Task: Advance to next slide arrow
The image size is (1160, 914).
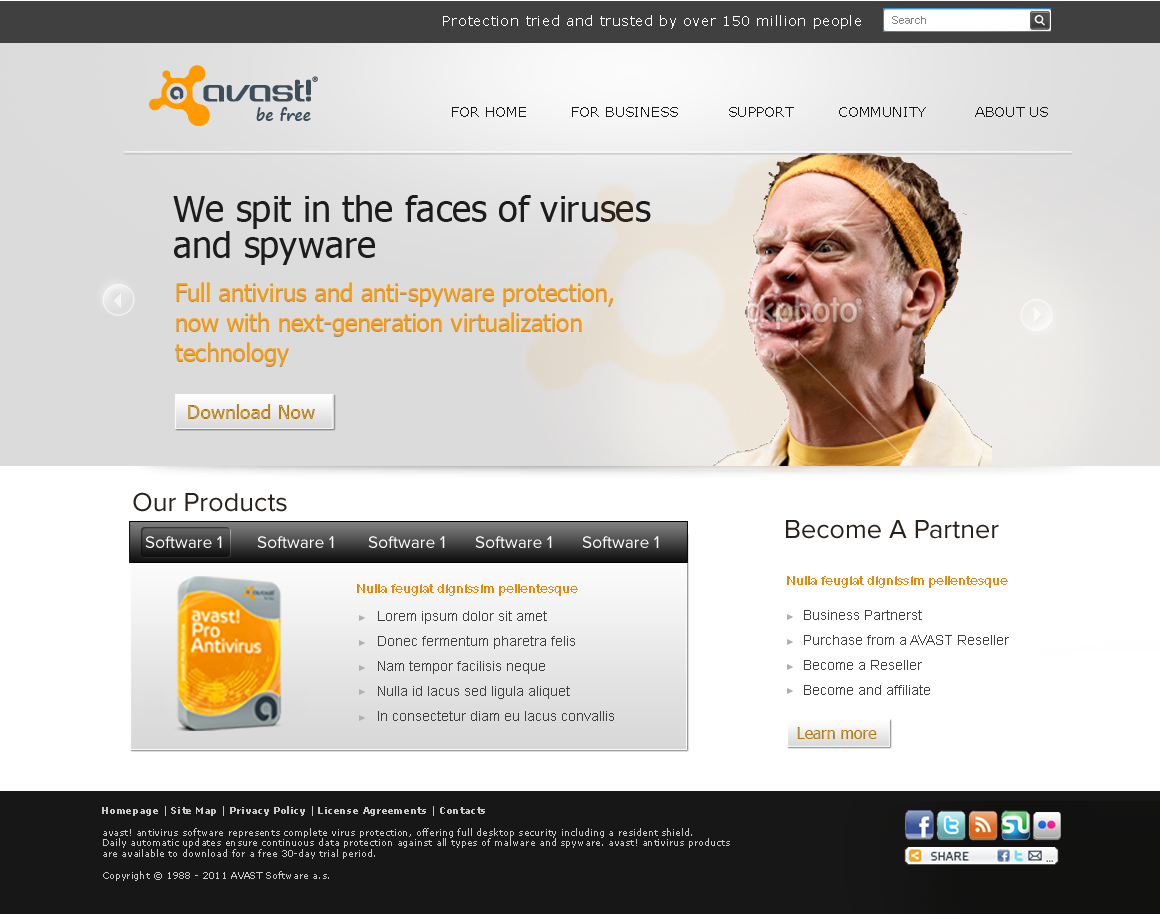Action: tap(1036, 315)
